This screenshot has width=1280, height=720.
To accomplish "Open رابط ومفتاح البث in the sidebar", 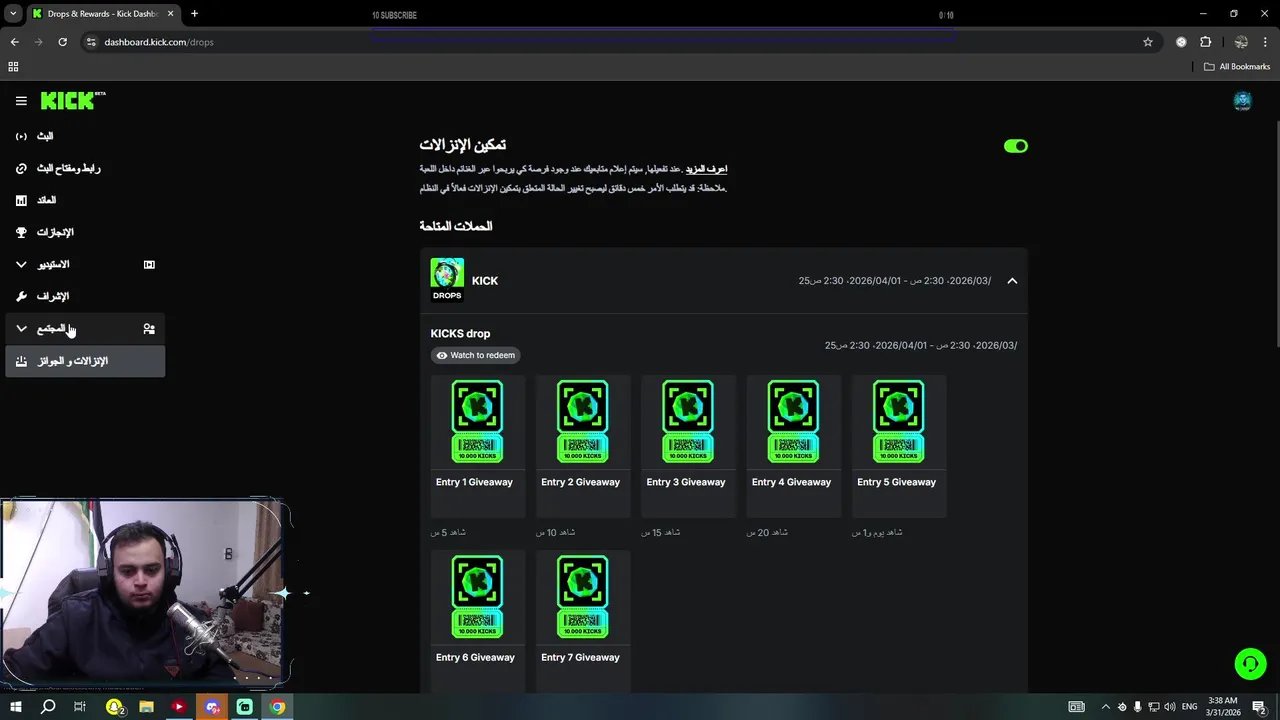I will pos(85,168).
